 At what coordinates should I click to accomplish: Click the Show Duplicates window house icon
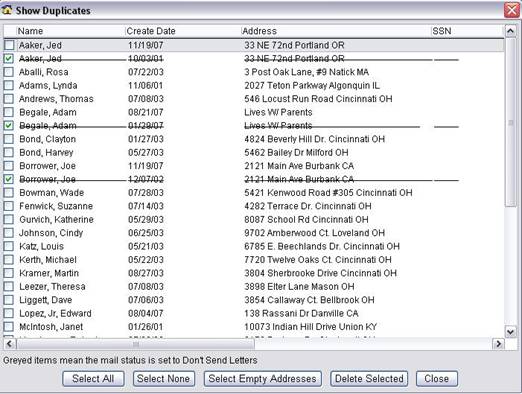tap(7, 10)
